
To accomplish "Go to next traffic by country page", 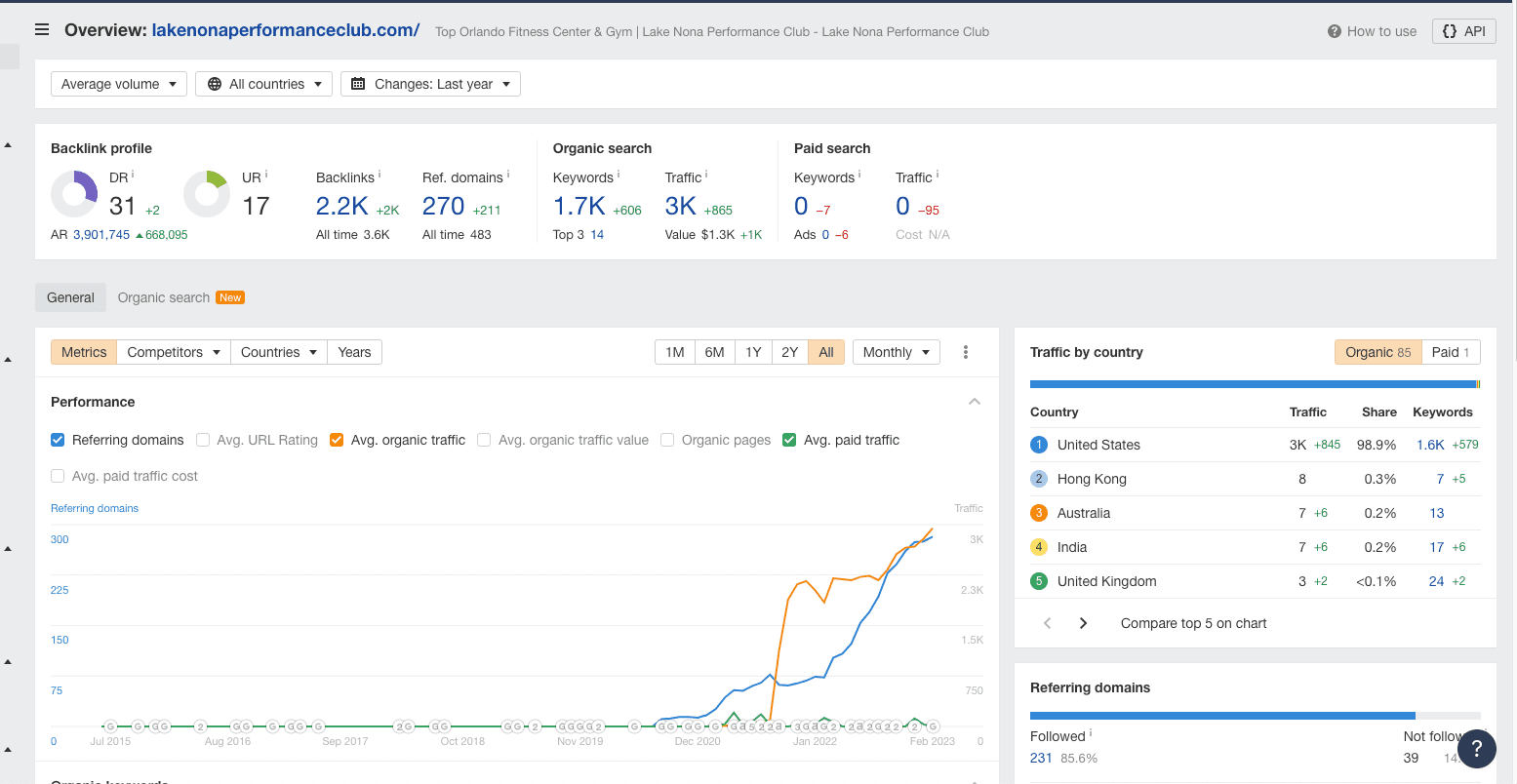I will coord(1083,623).
